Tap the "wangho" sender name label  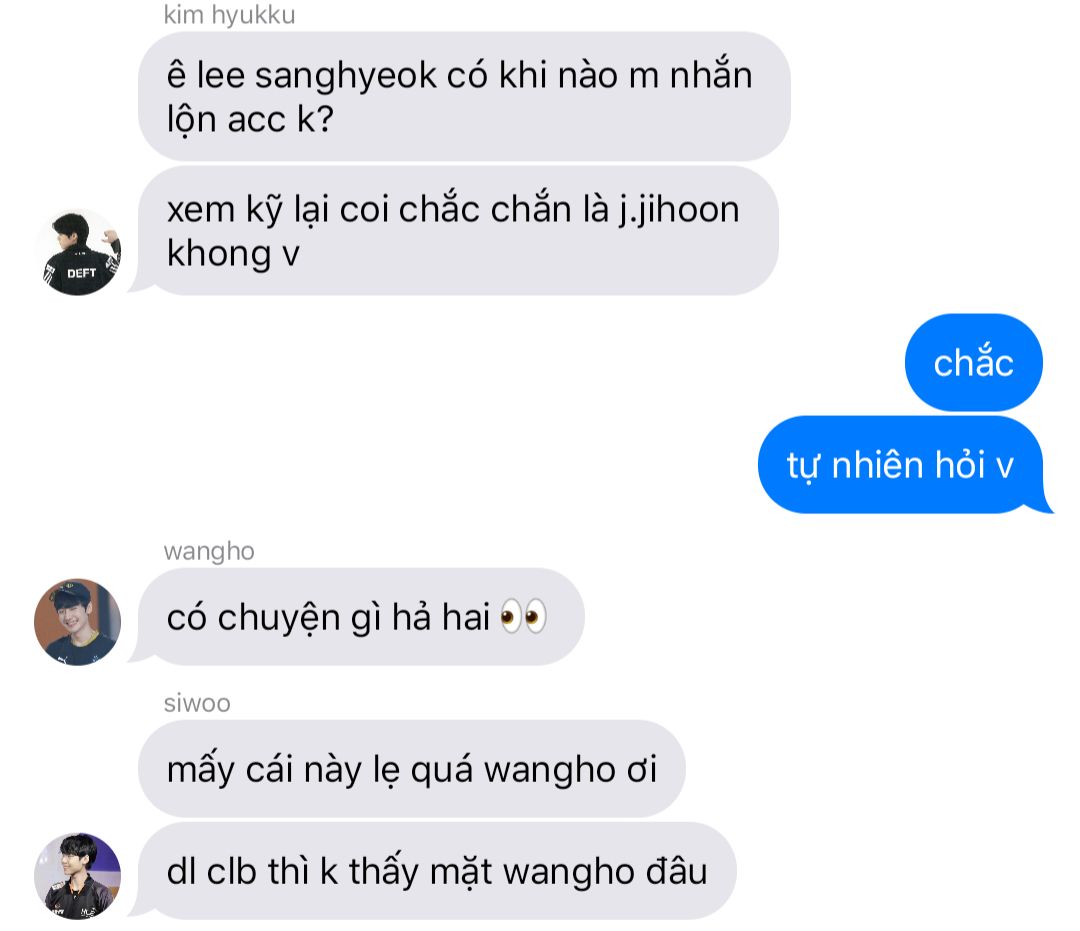click(x=209, y=552)
